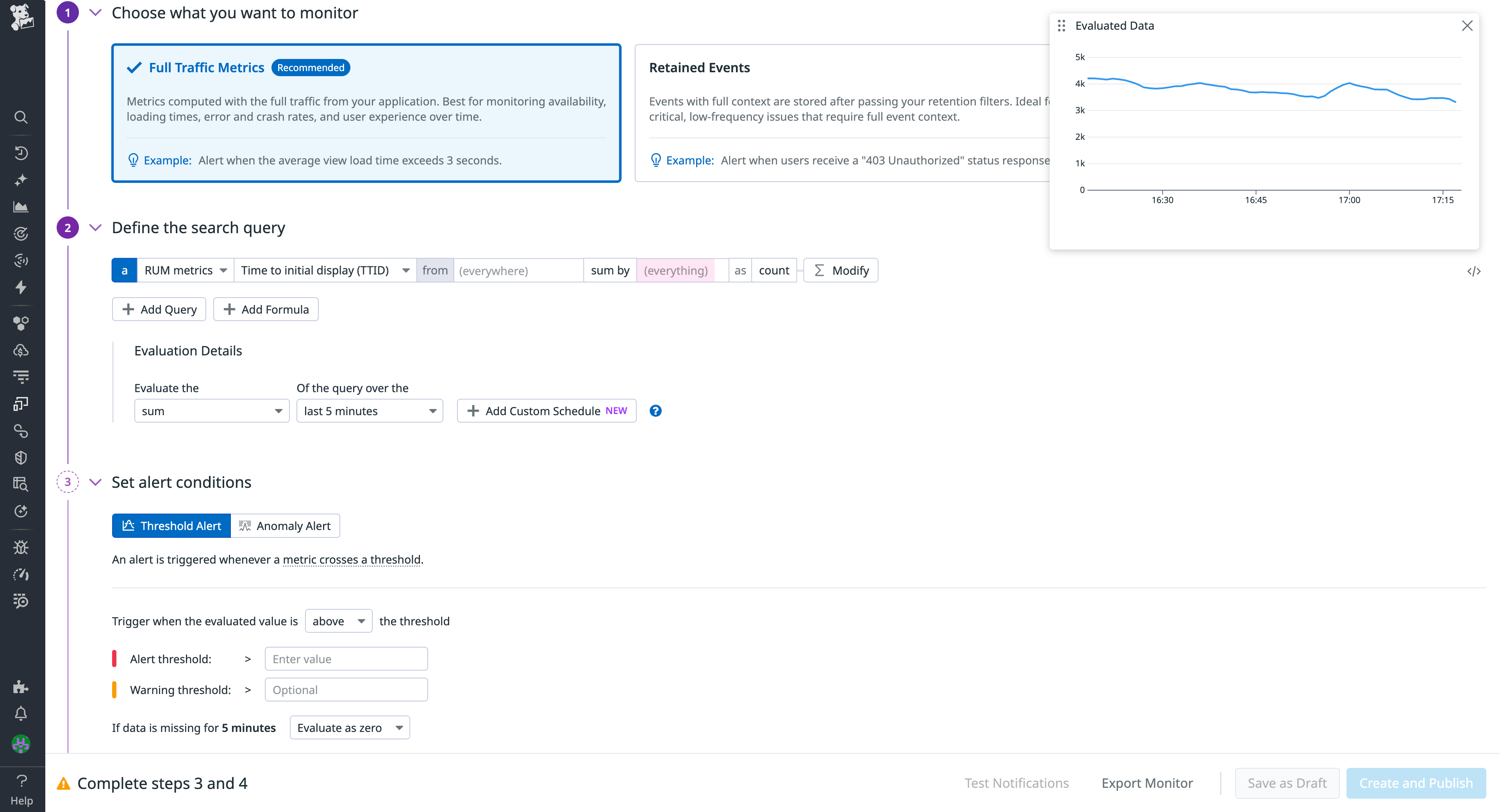
Task: Open the dashboards icon in the sidebar
Action: click(21, 403)
